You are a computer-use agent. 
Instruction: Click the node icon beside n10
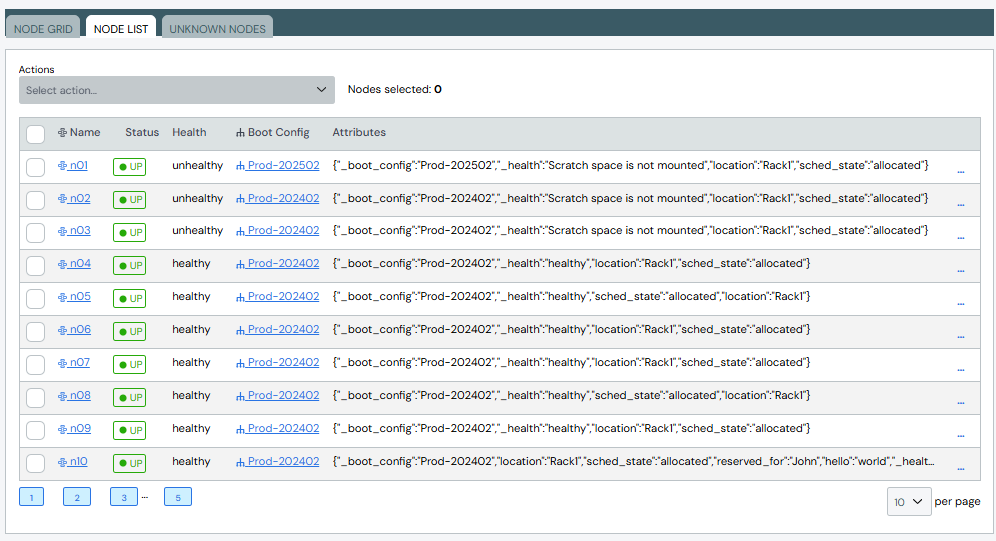[62, 462]
